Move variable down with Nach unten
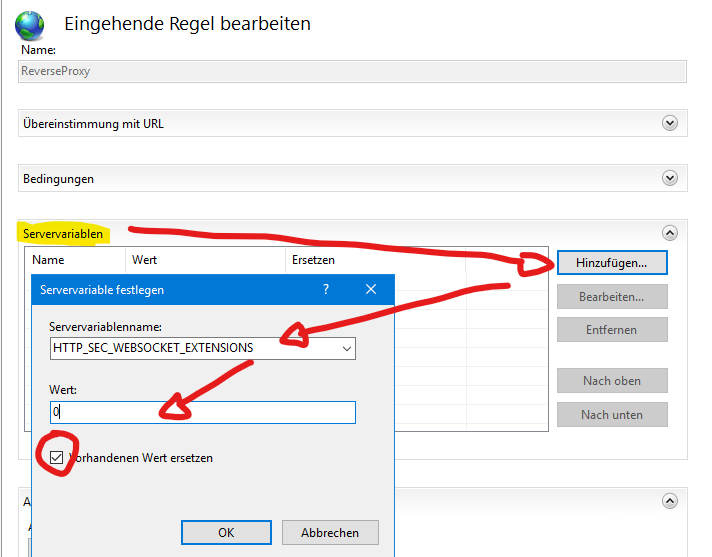Screen dimensions: 712x557 pyautogui.click(x=611, y=415)
